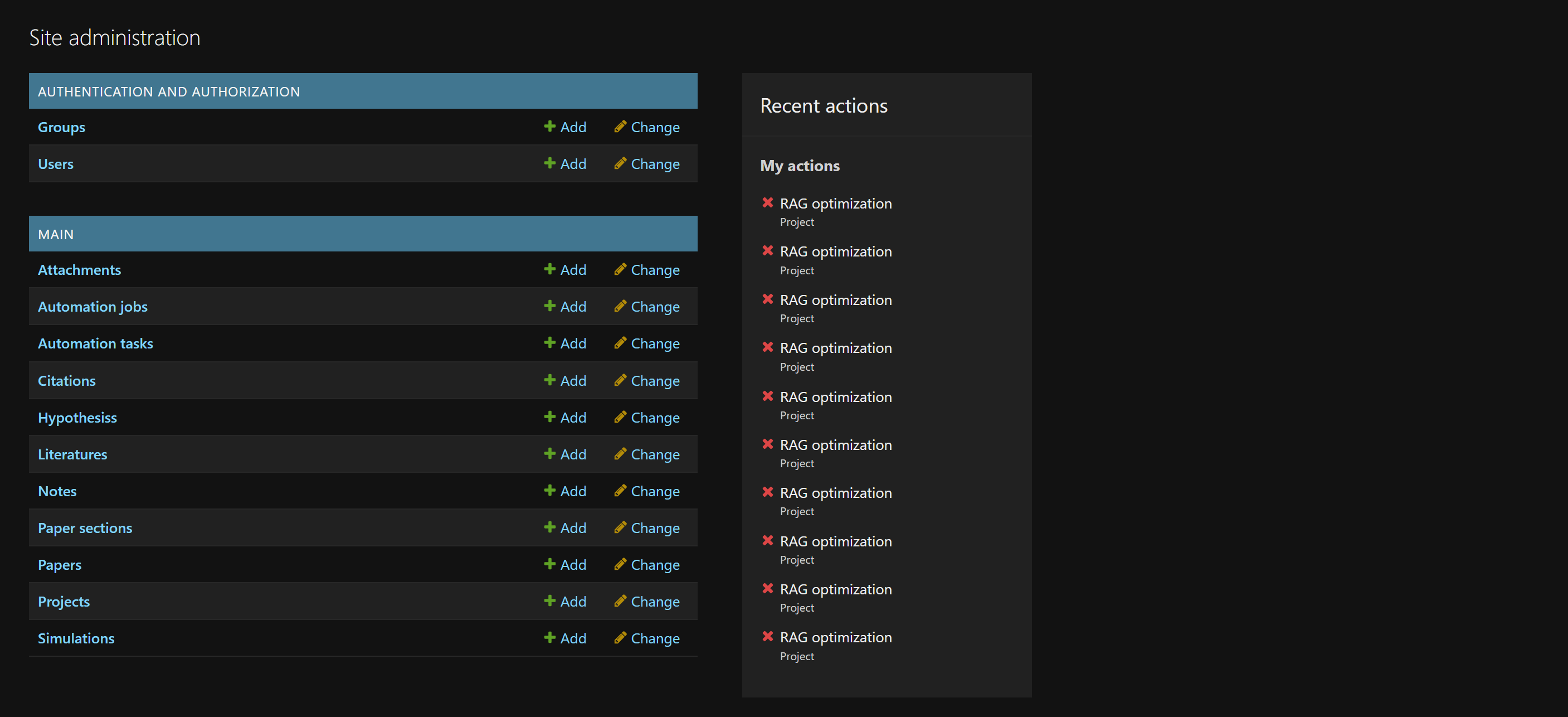Go to Automation tasks listing
The image size is (1568, 717).
[x=95, y=343]
